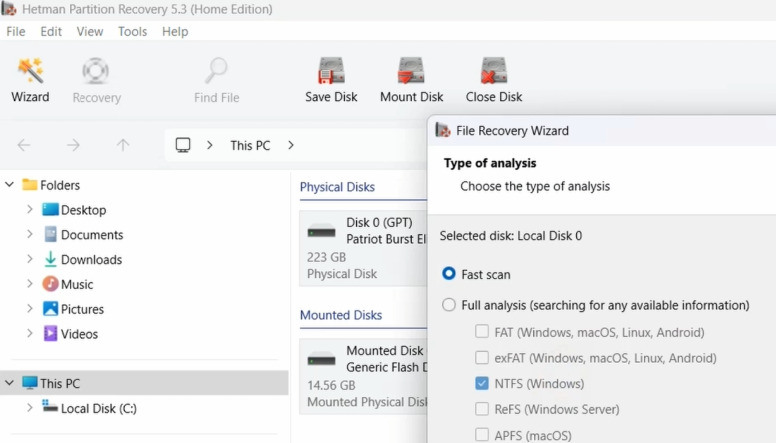Select Local Disk (C:) in the tree
The width and height of the screenshot is (776, 443).
[x=98, y=408]
